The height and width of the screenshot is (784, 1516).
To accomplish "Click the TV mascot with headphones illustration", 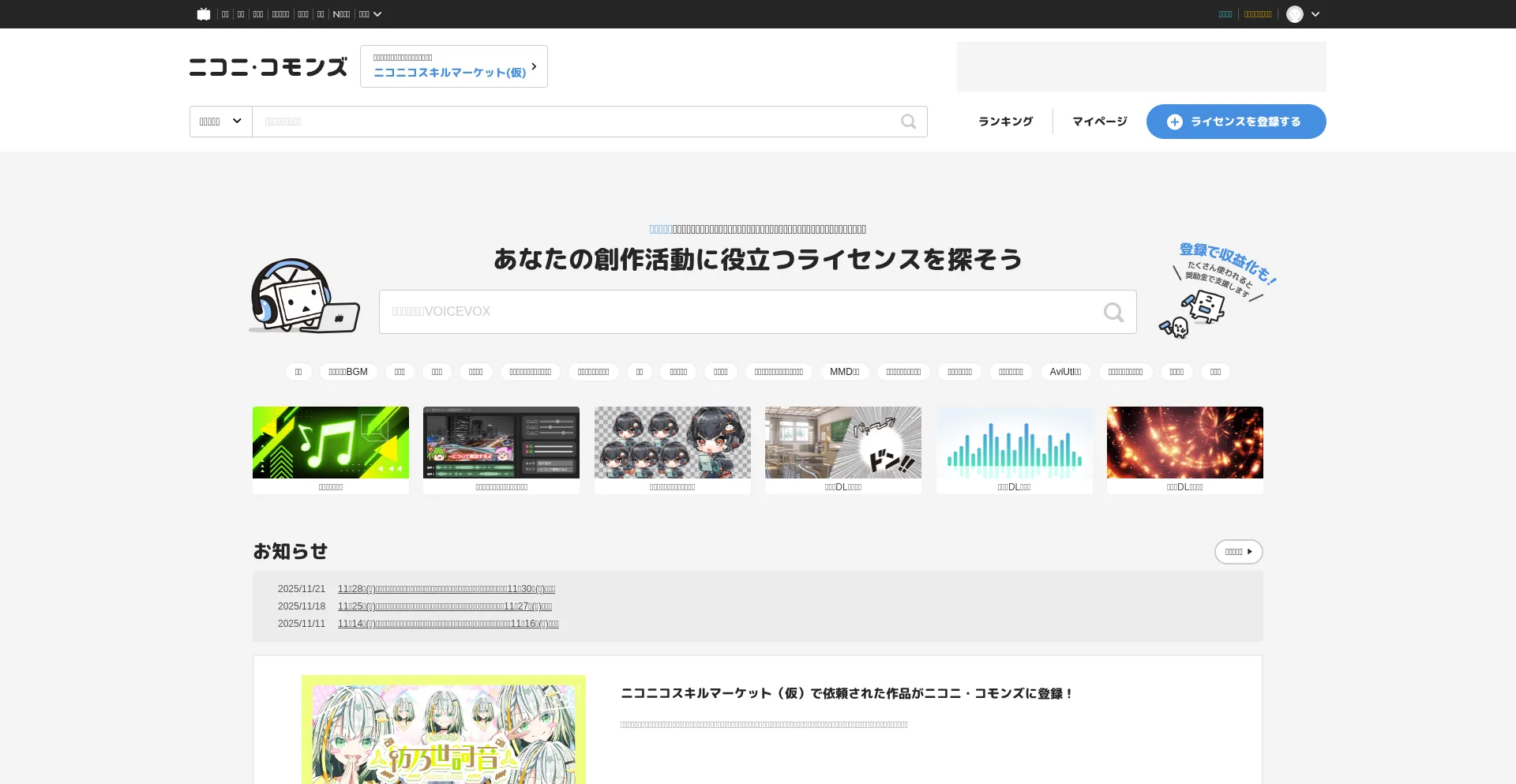I will pyautogui.click(x=303, y=296).
